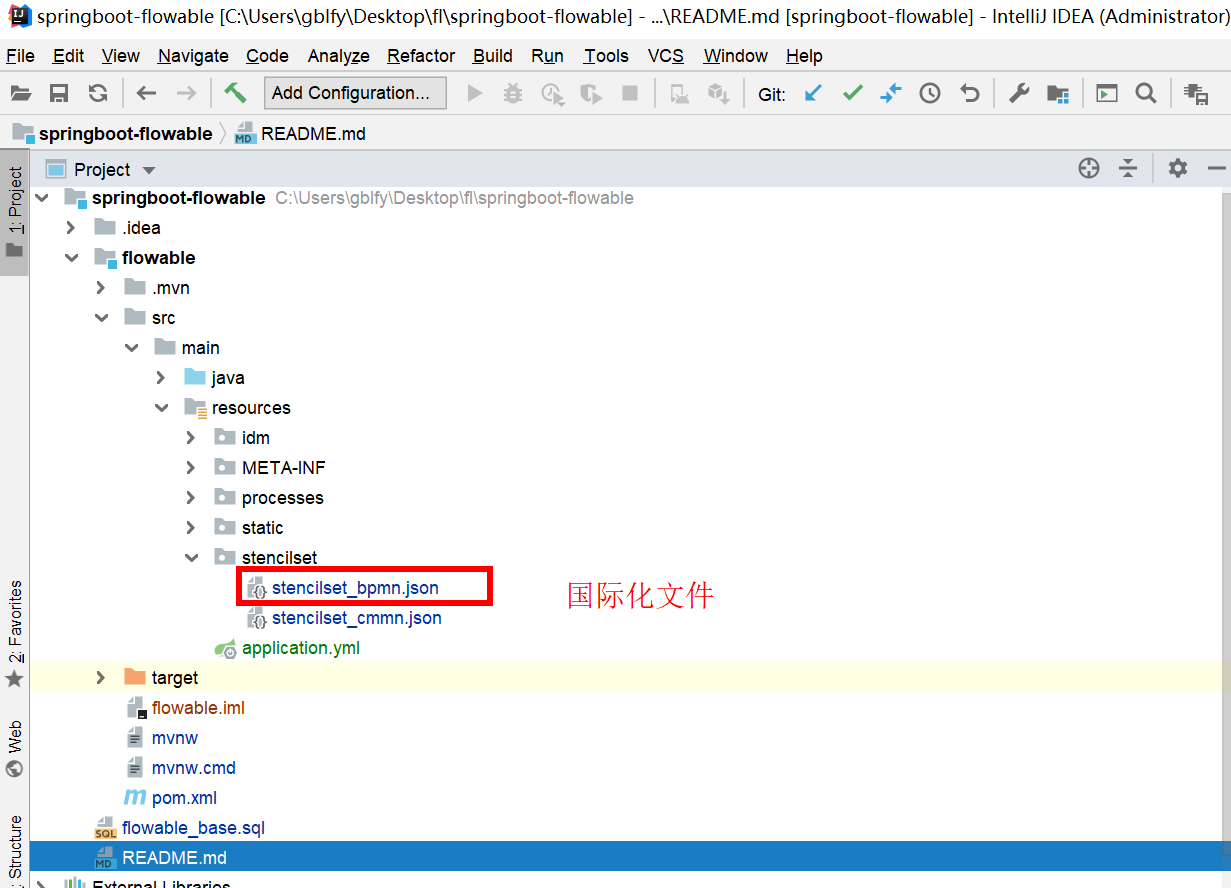The width and height of the screenshot is (1231, 888).
Task: Open Project panel gear options
Action: [1178, 168]
